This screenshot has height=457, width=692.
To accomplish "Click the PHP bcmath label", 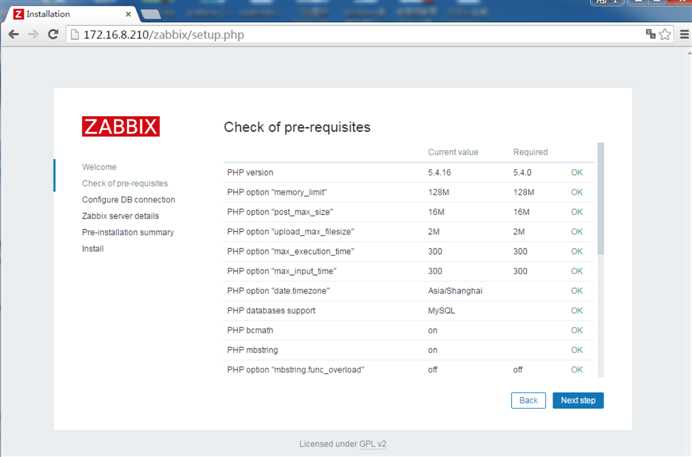I will 250,330.
